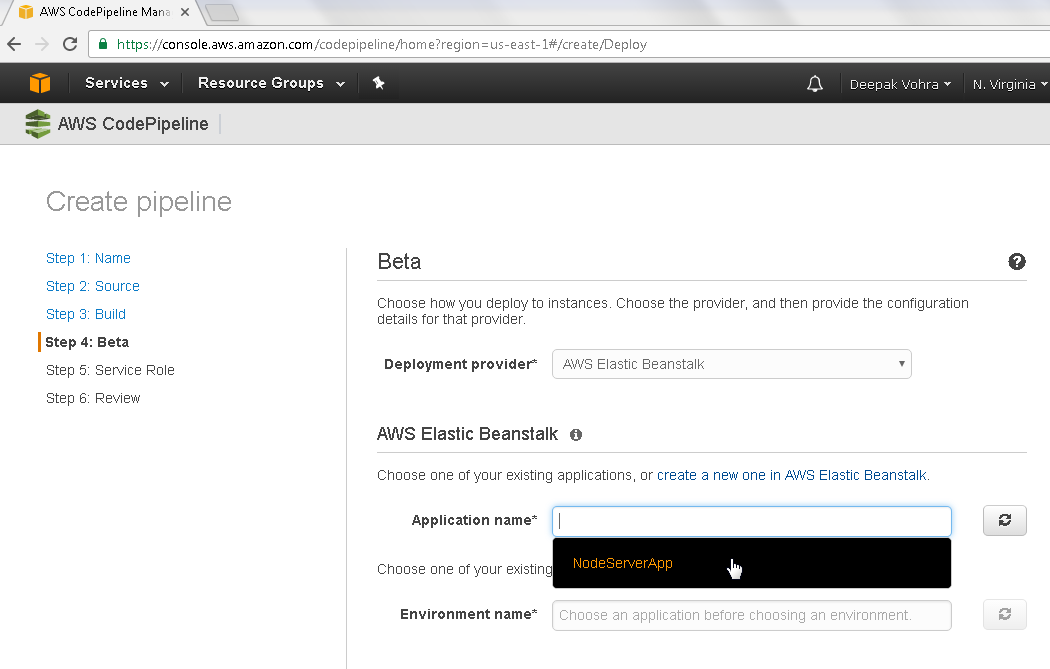Open the Beta help question mark icon

[1017, 262]
